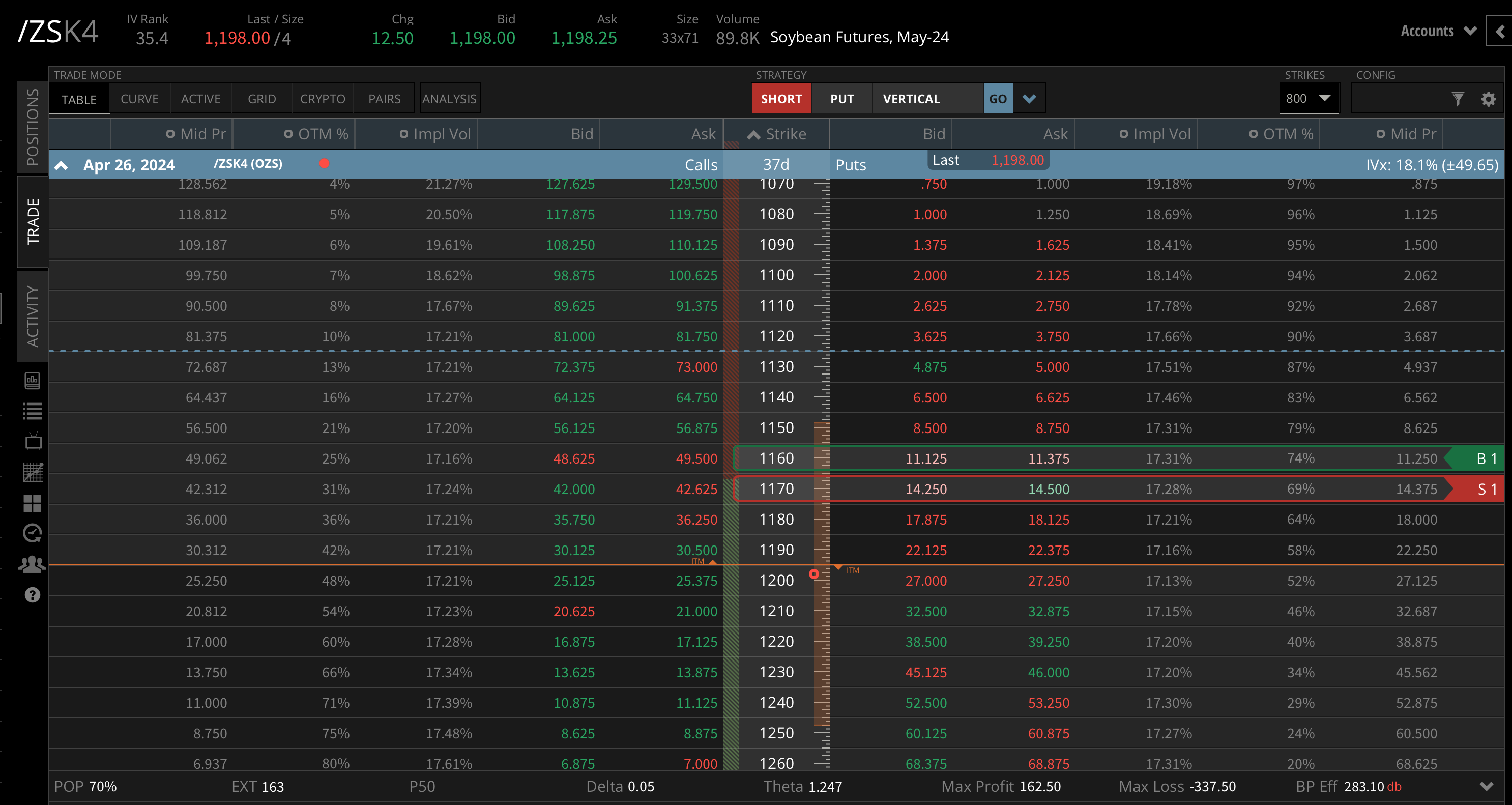Open the four-squares dashboard icon
This screenshot has height=805, width=1512.
[33, 503]
